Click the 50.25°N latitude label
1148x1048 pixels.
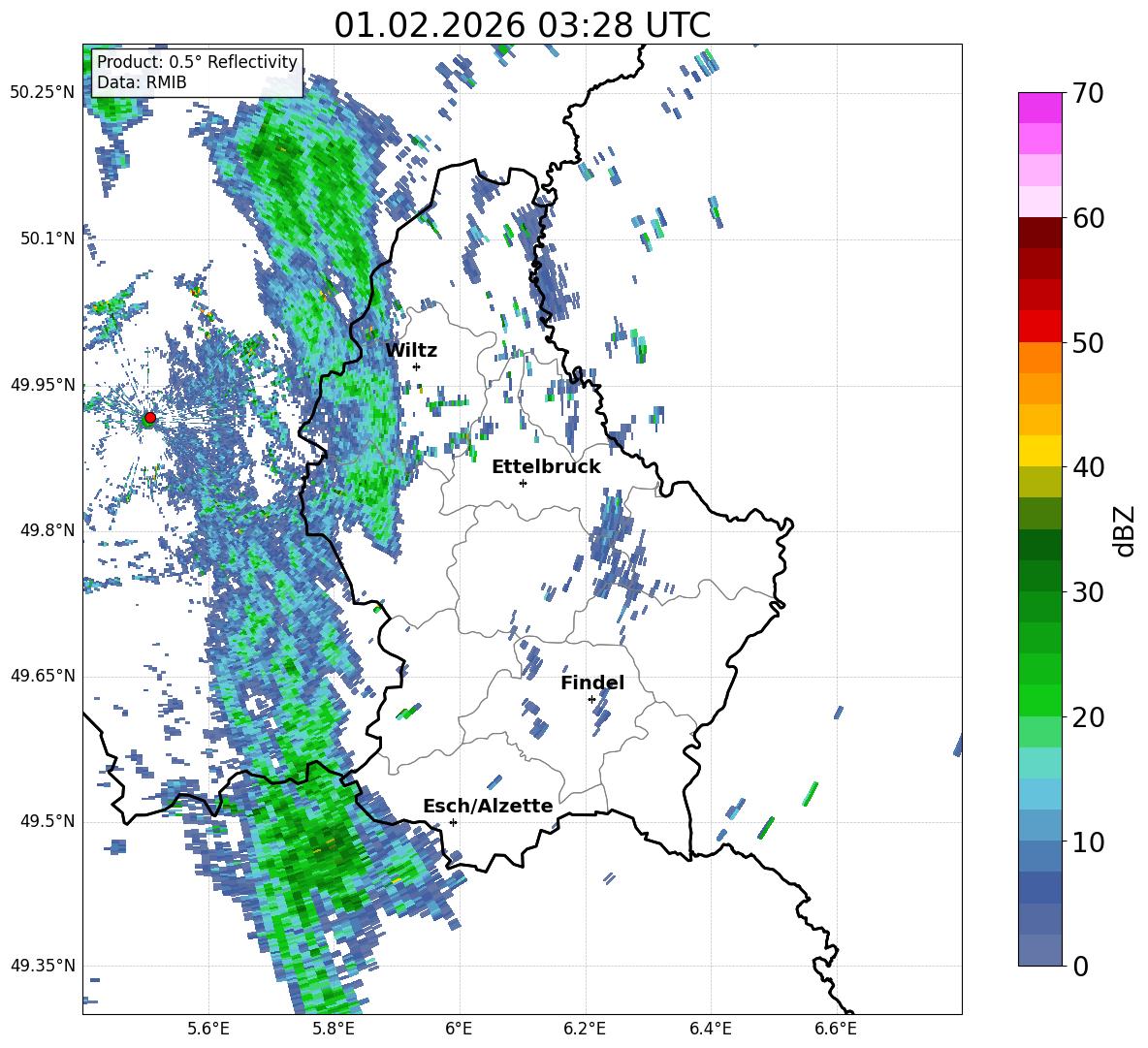tap(43, 93)
